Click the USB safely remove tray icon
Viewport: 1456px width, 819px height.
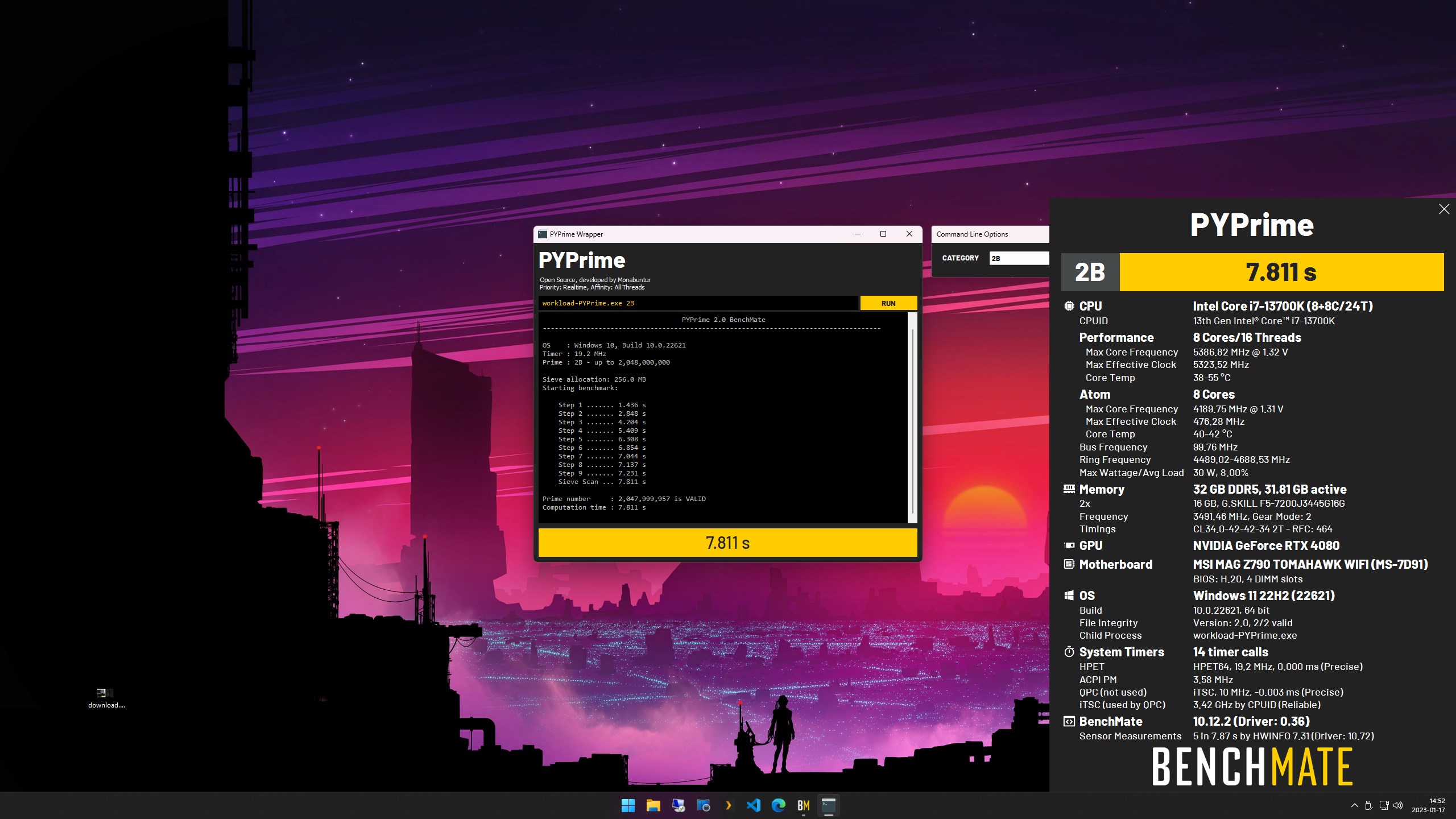pos(1368,805)
